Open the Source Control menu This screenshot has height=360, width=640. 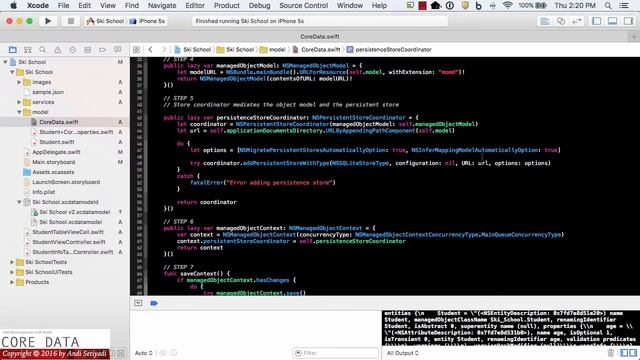coord(304,6)
